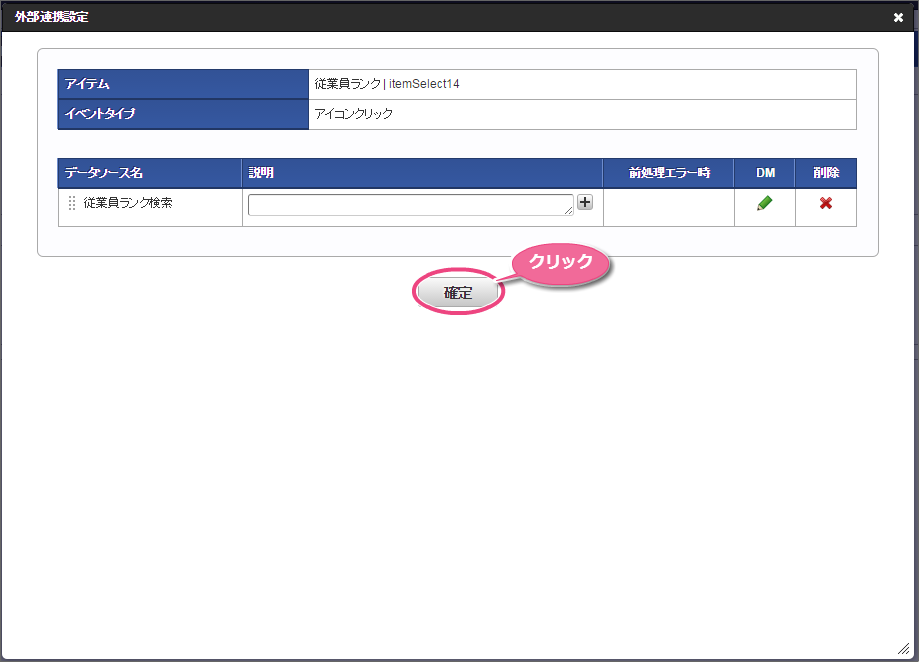Click the データソース名 column header
919x662 pixels.
click(x=150, y=173)
